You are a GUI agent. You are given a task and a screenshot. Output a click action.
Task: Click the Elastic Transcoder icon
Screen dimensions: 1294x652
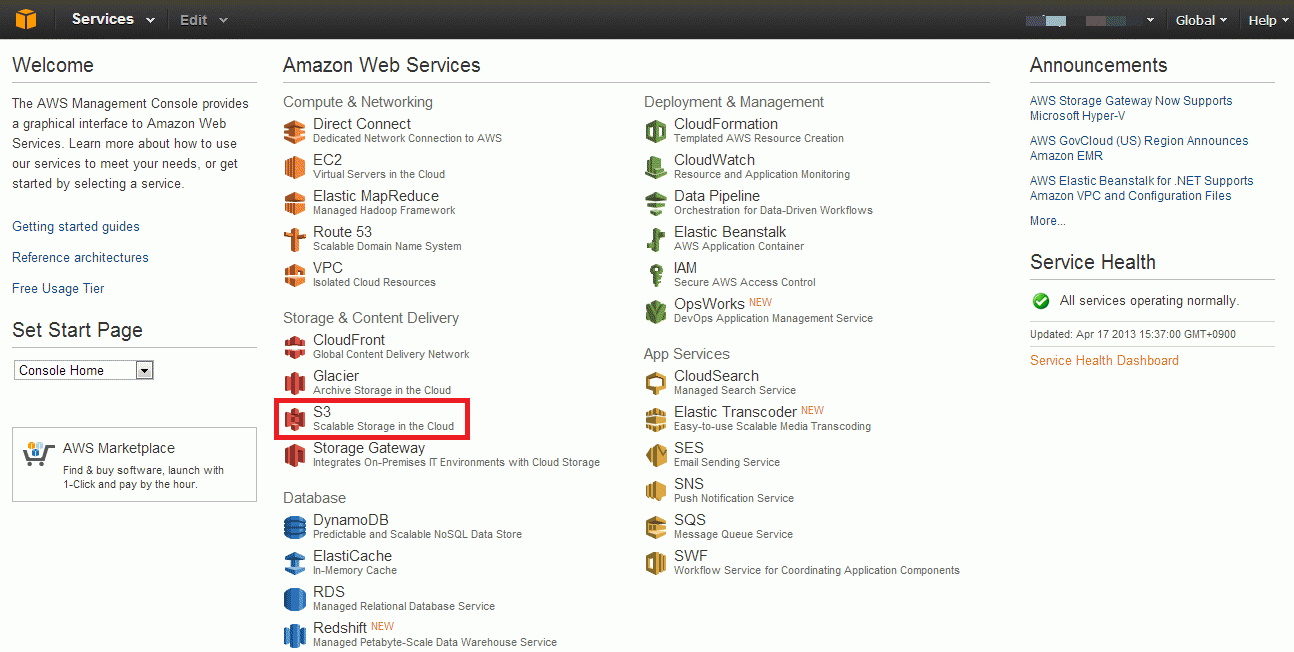coord(655,419)
